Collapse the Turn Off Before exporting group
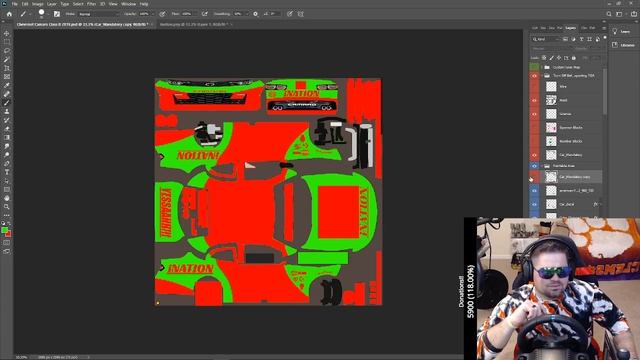Screen dimensions: 640x360 [x=542, y=76]
